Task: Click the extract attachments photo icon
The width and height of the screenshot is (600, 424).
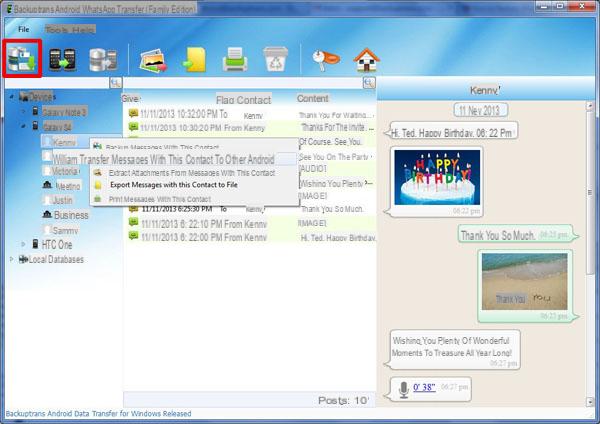Action: pos(153,60)
